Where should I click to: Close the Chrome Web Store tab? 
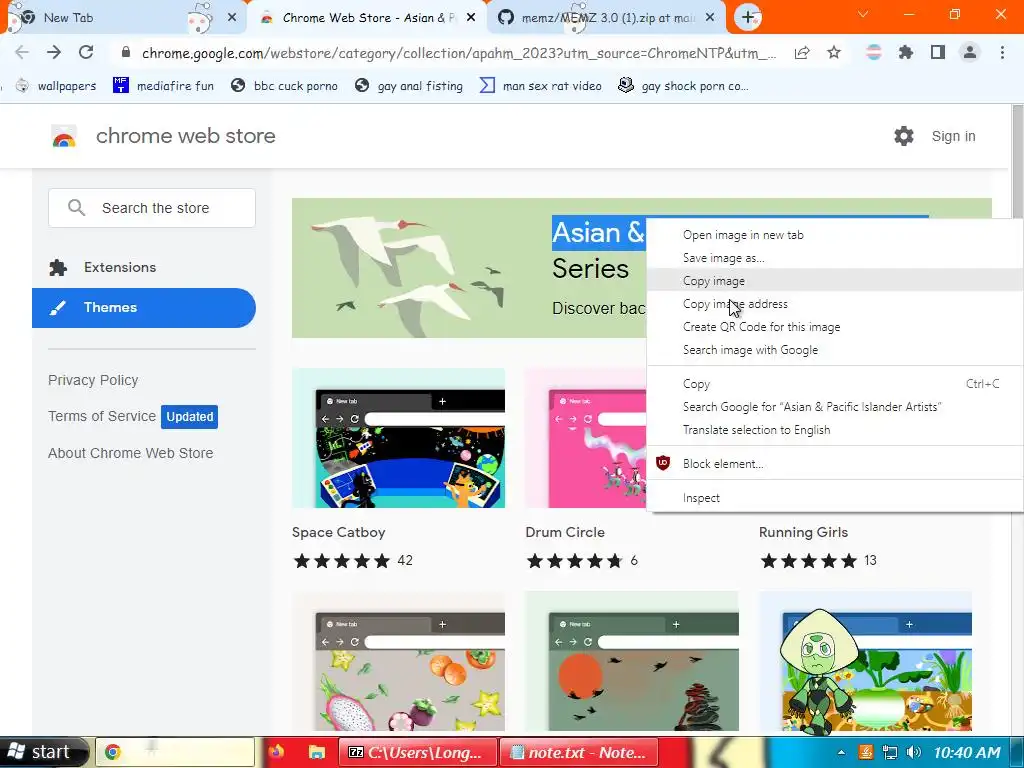(x=471, y=18)
